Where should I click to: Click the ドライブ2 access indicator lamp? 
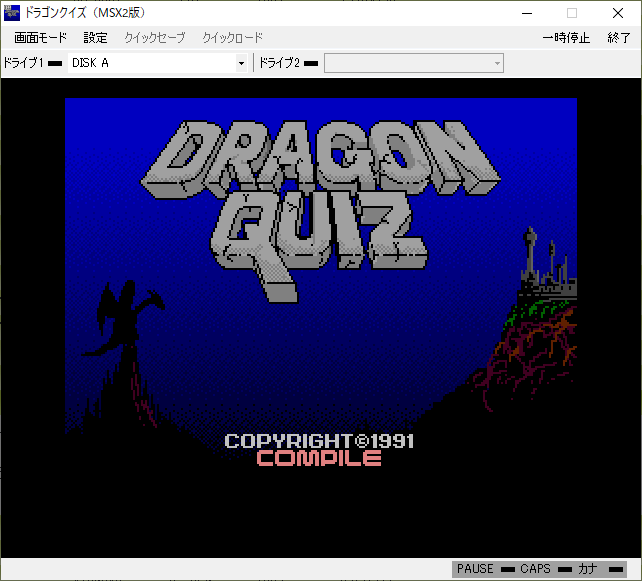311,63
